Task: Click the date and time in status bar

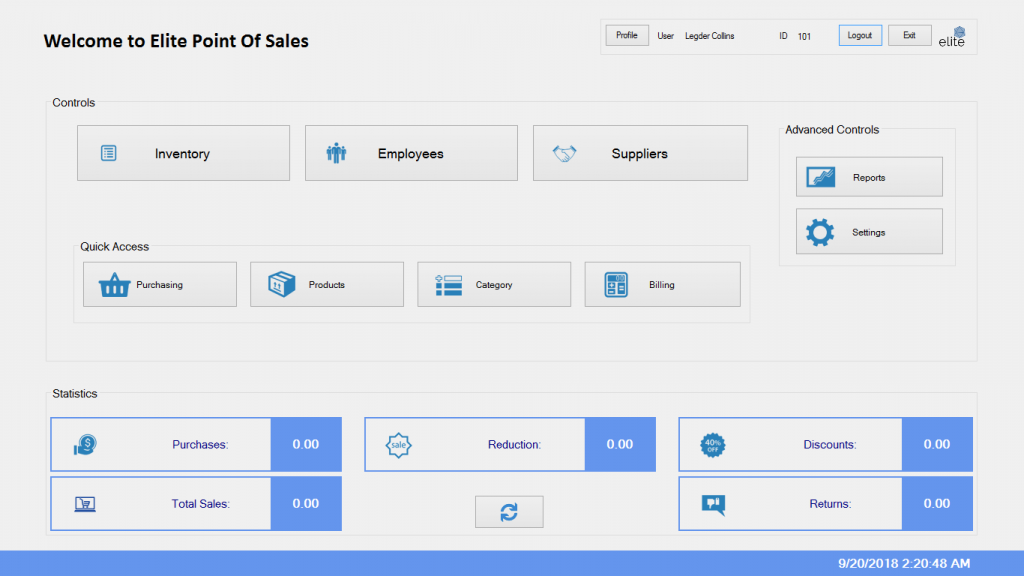Action: coord(903,563)
